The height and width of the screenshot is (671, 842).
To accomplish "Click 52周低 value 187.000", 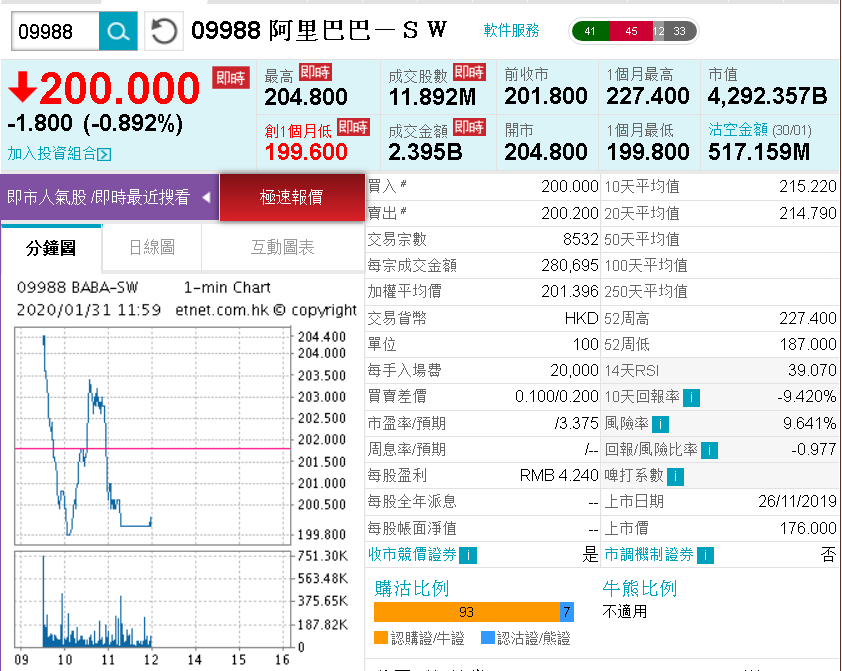I will 808,344.
